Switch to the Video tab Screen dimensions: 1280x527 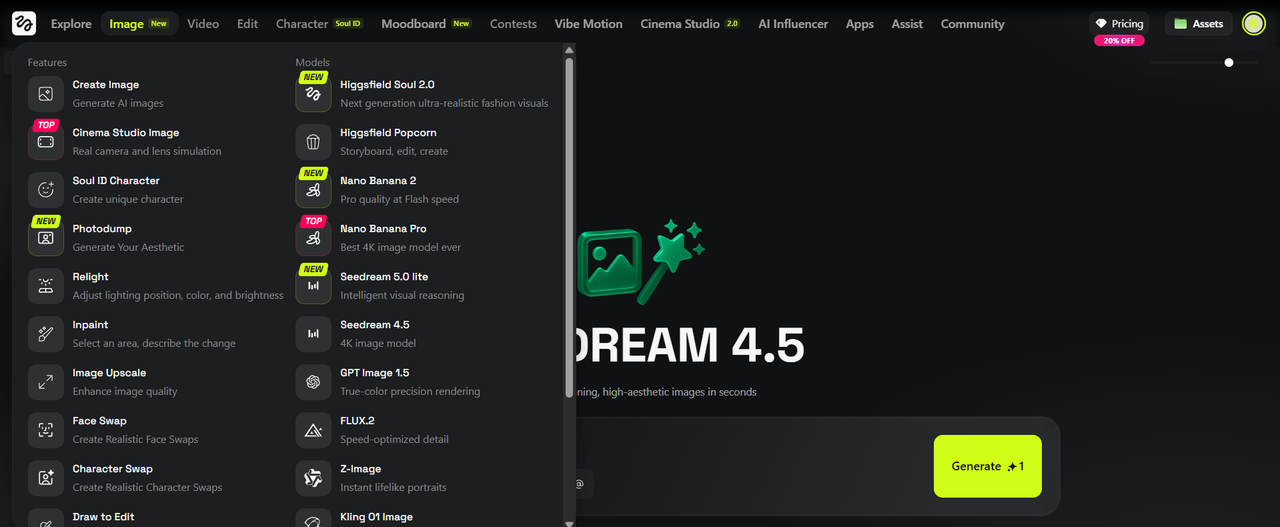click(203, 24)
